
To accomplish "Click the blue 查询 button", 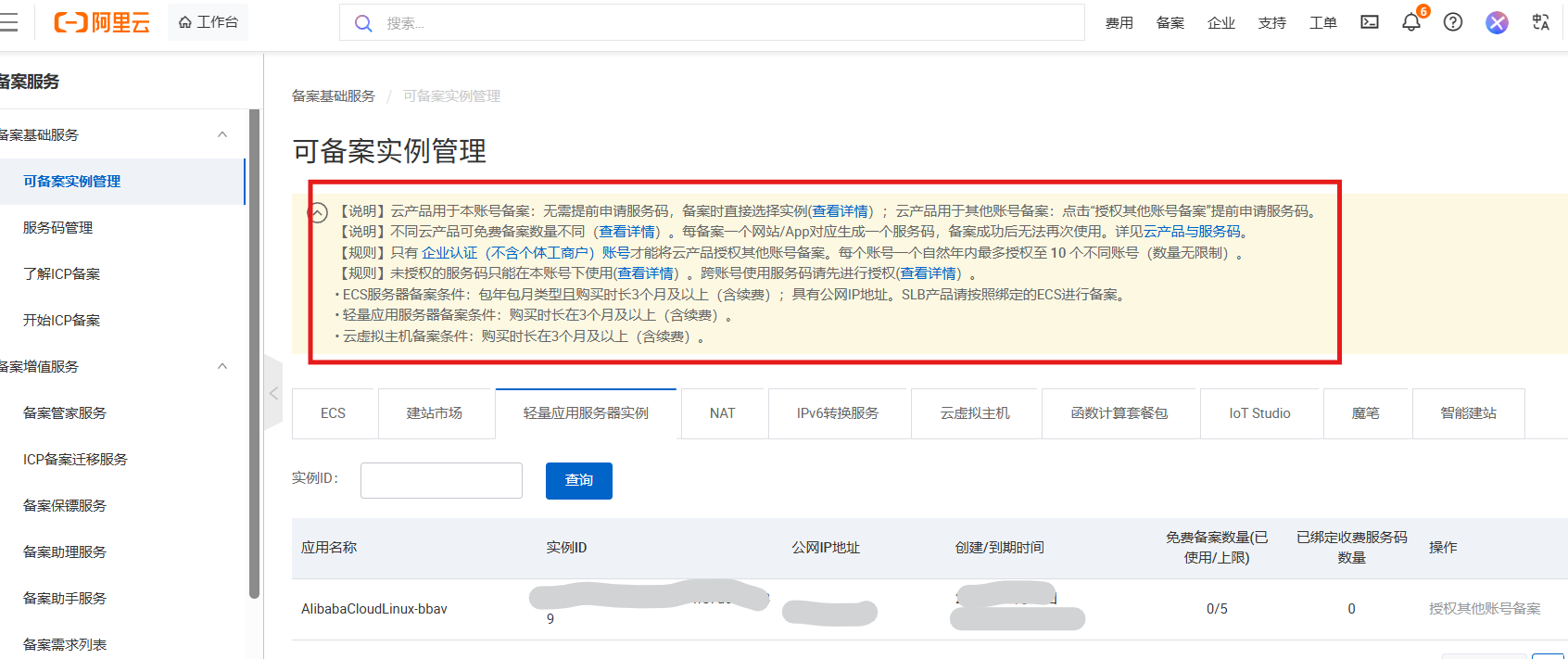I will (x=579, y=480).
